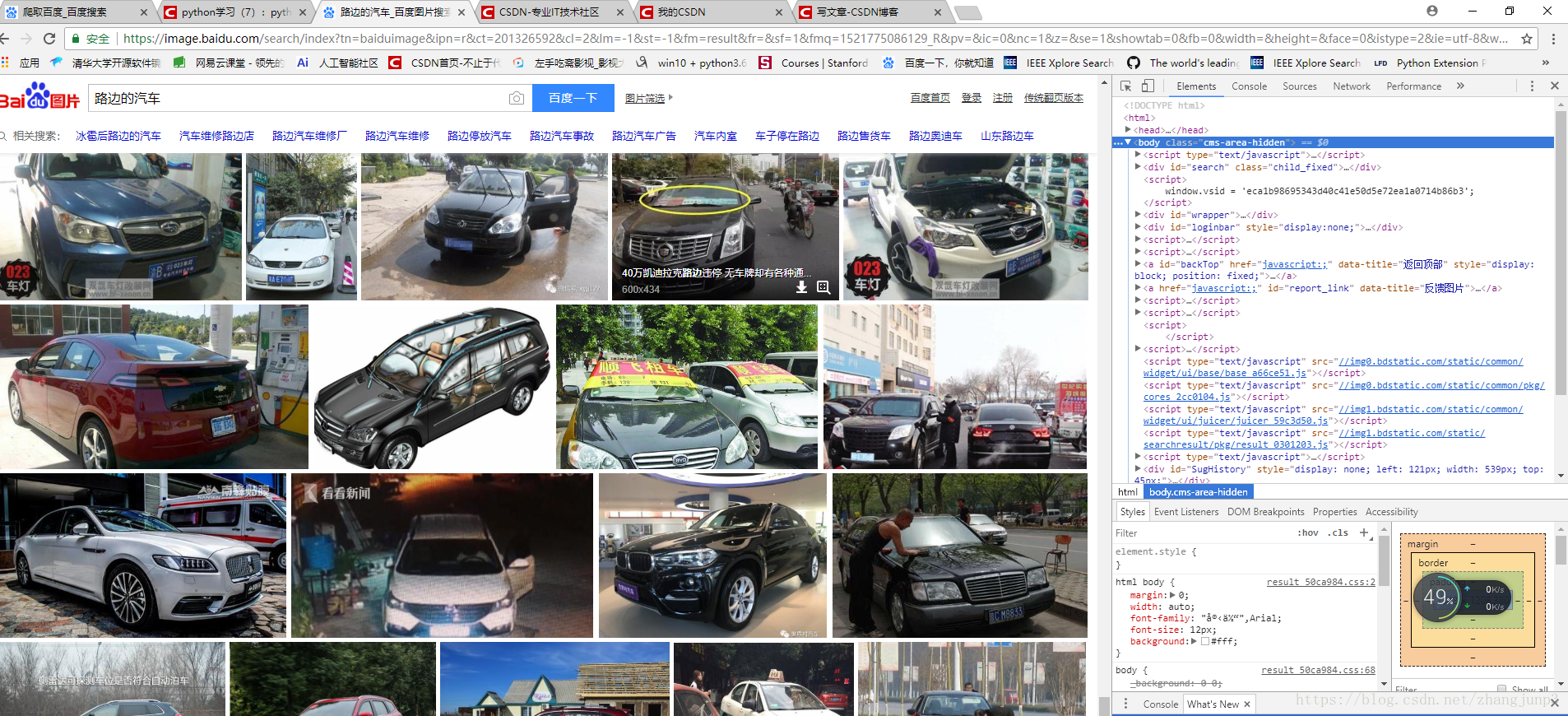Open result_50ca984.css:2 source link
Screen dimensions: 1568x716
point(1320,582)
